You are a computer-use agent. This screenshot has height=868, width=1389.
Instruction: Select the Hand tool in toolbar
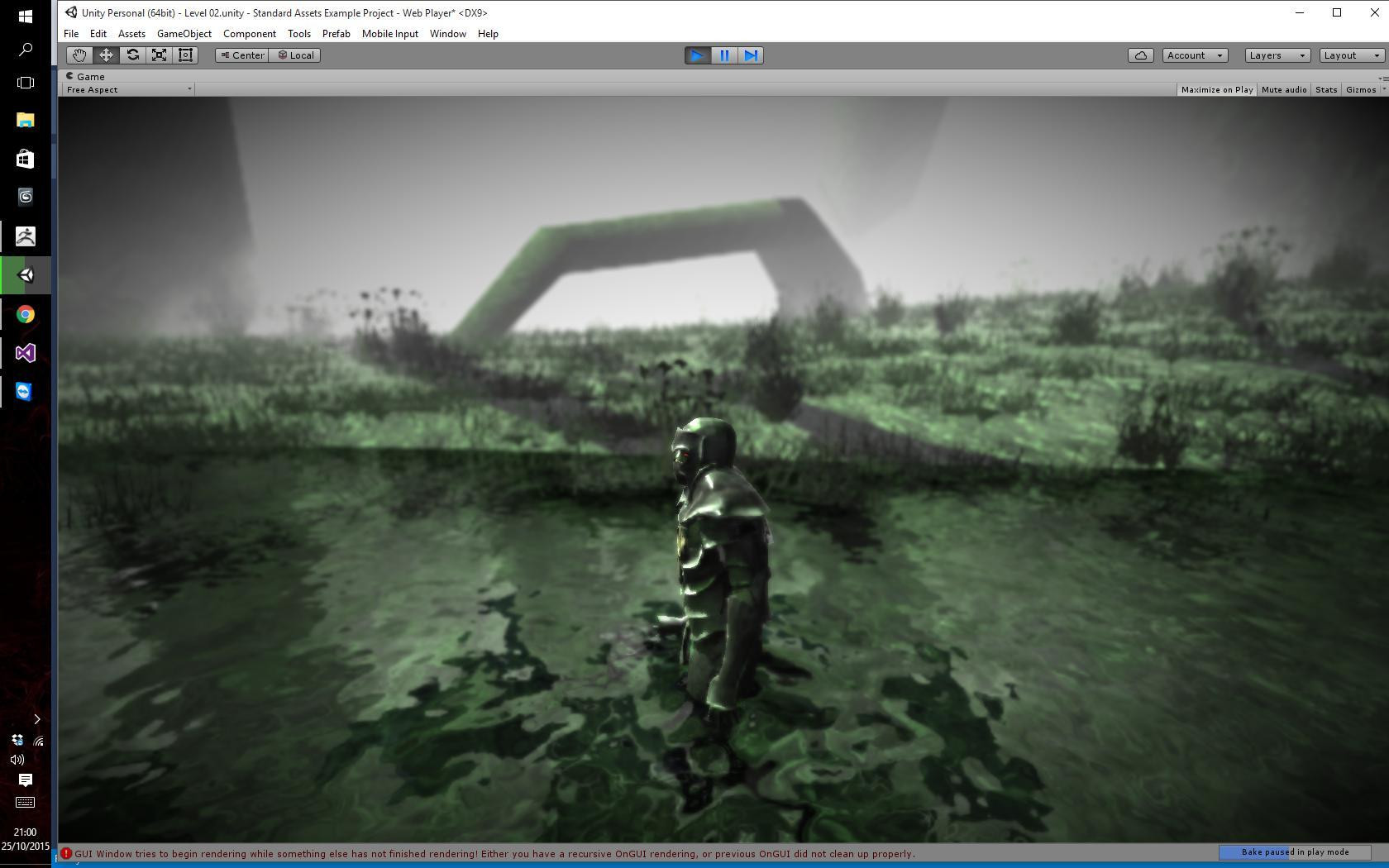[79, 55]
